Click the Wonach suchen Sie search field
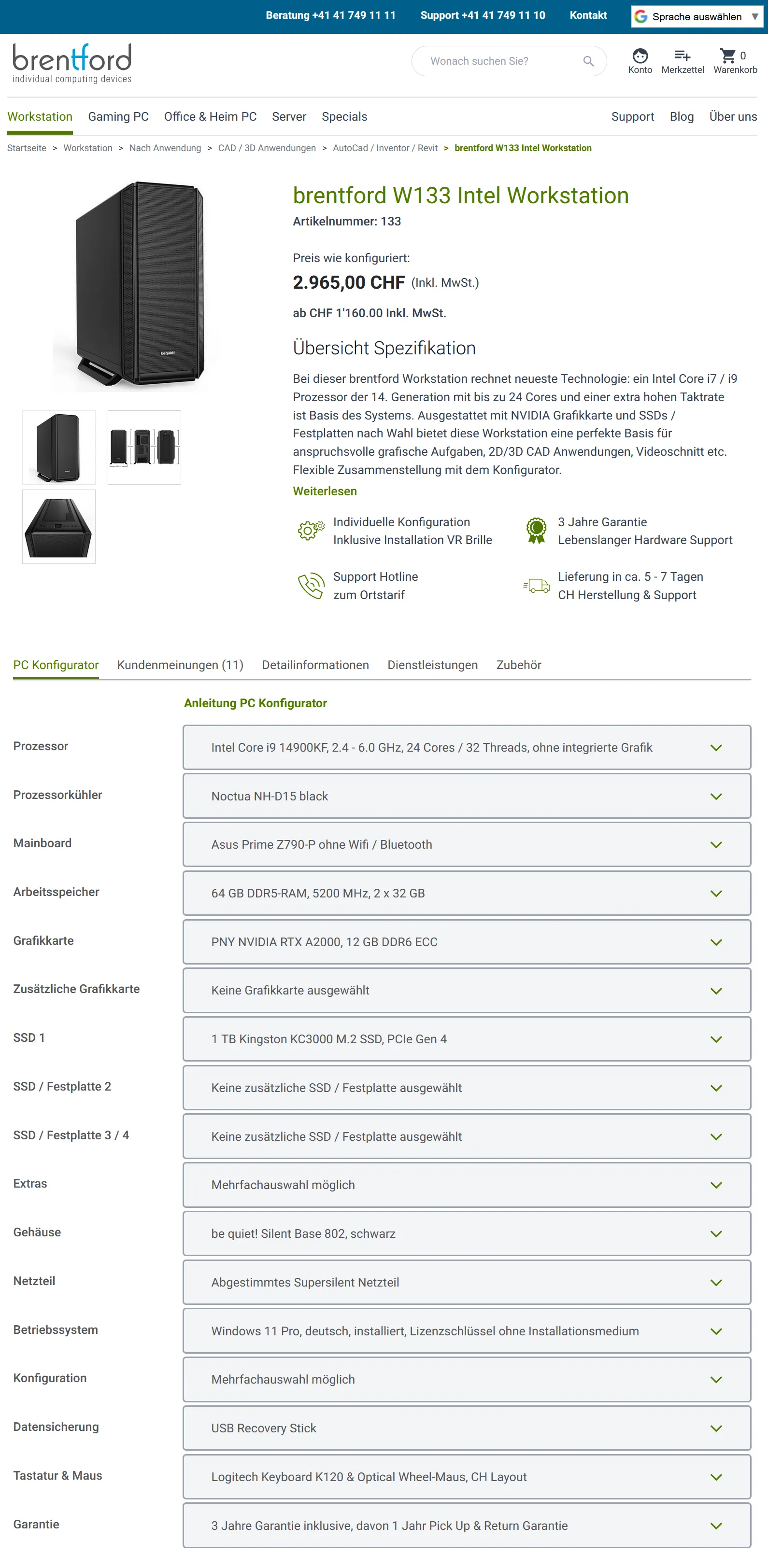 [x=499, y=61]
